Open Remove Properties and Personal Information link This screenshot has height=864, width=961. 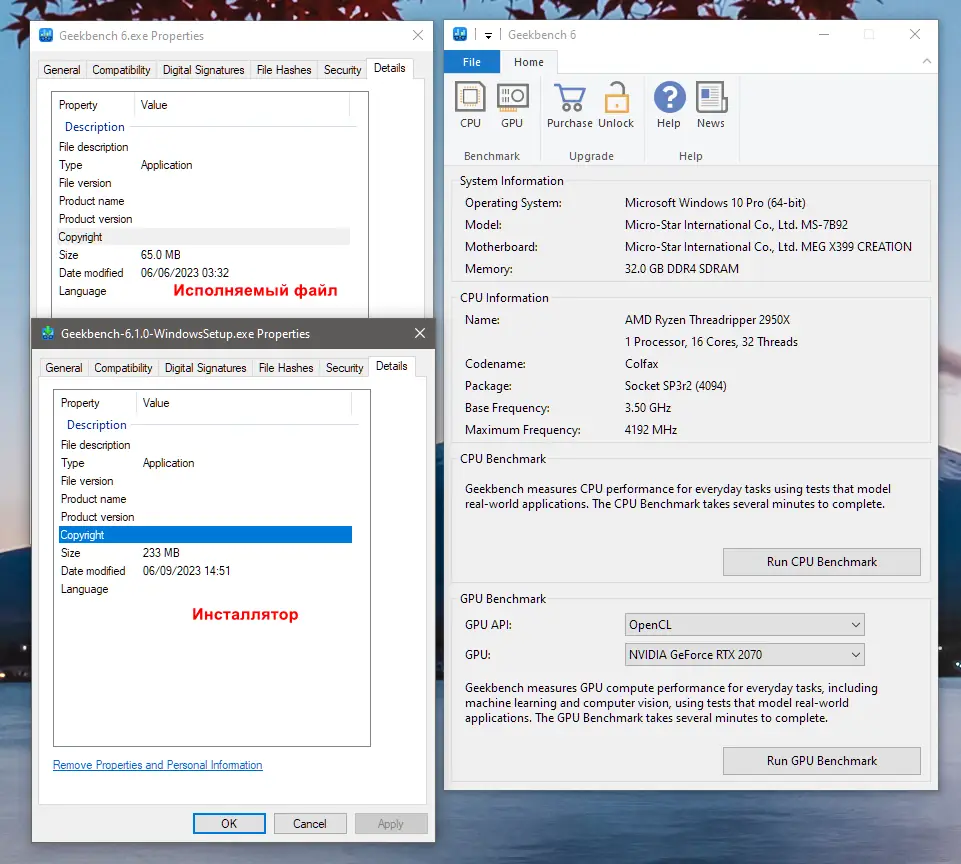tap(158, 765)
